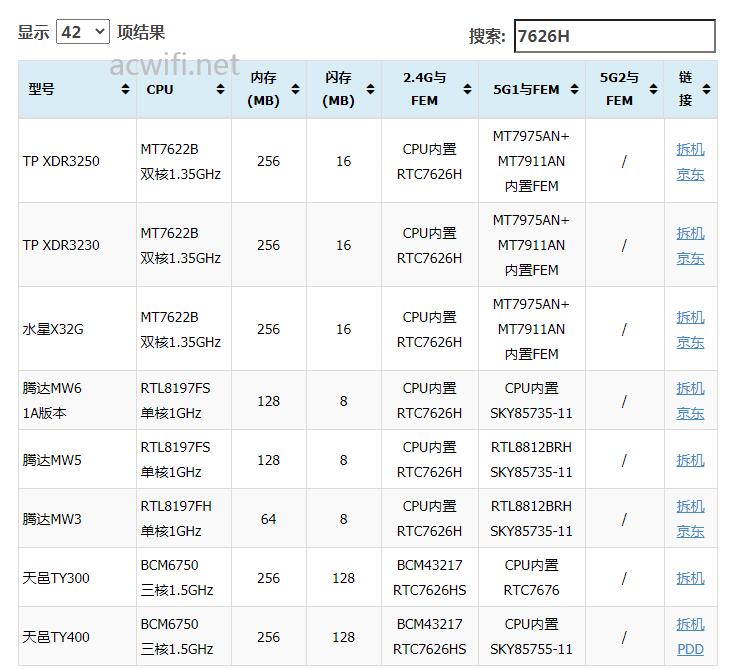737x670 pixels.
Task: Open 京东 link for 腾达MW3
Action: pos(690,531)
